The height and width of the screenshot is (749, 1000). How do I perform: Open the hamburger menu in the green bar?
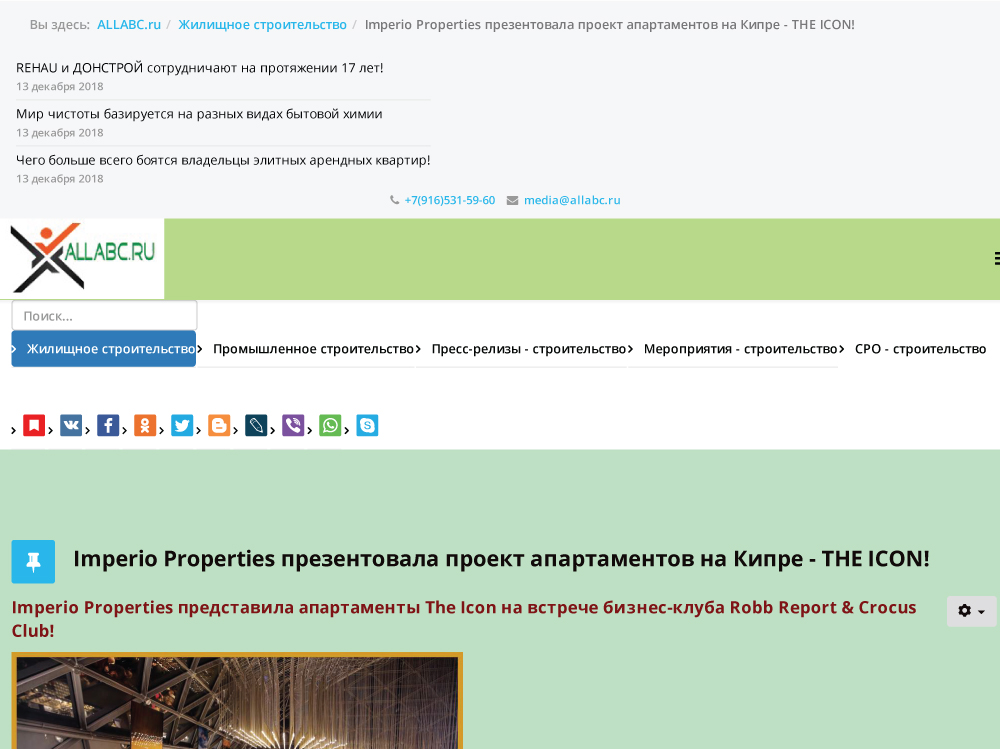(996, 258)
